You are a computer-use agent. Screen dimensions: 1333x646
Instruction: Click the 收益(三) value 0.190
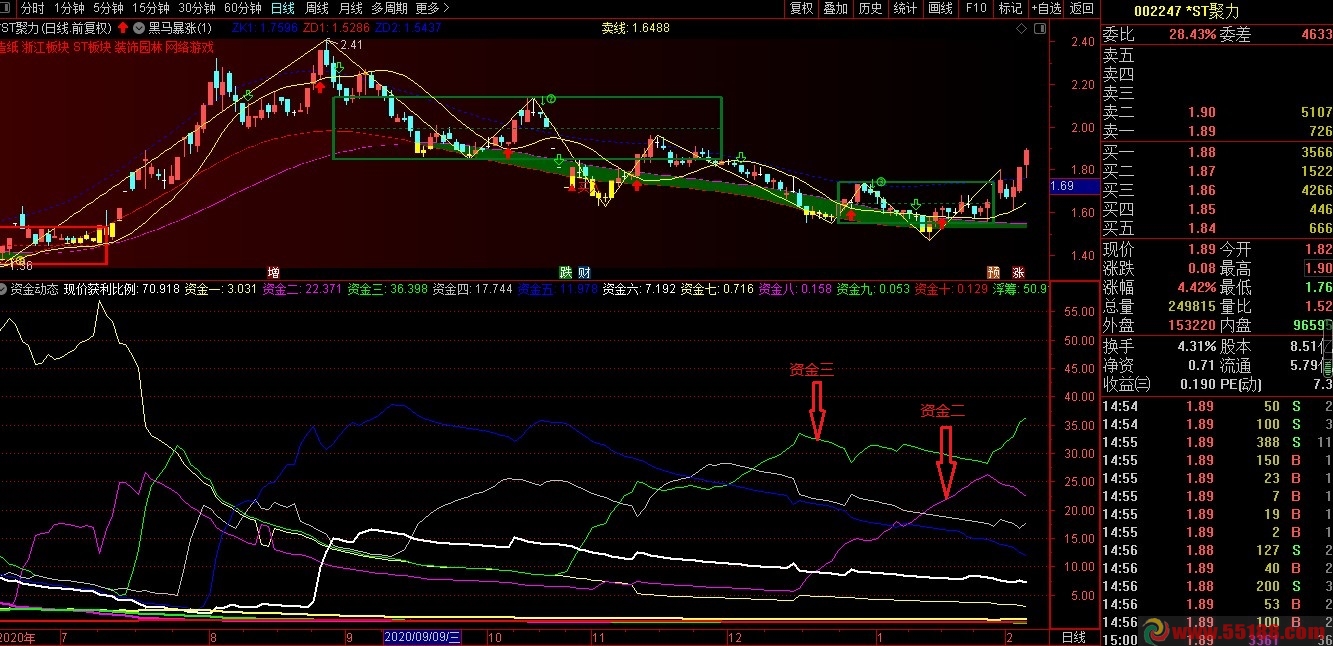1197,384
